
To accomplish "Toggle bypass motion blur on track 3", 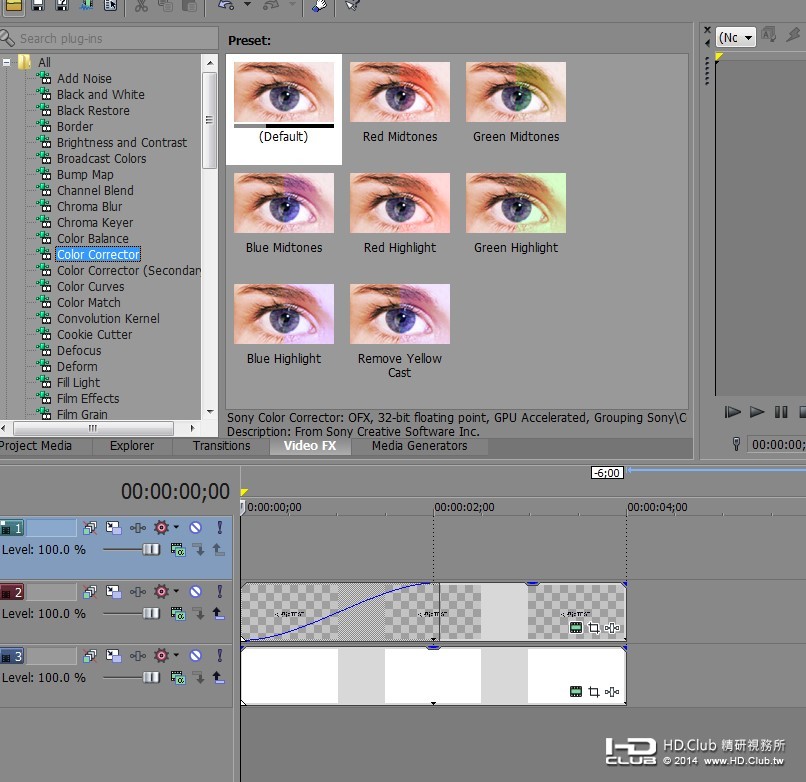I will point(90,656).
